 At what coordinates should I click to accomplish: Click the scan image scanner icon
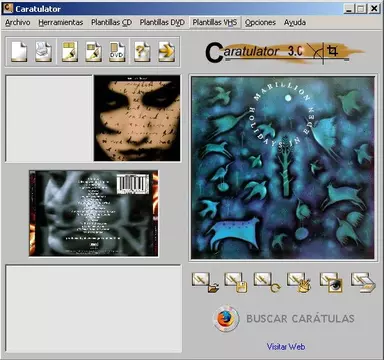(363, 283)
